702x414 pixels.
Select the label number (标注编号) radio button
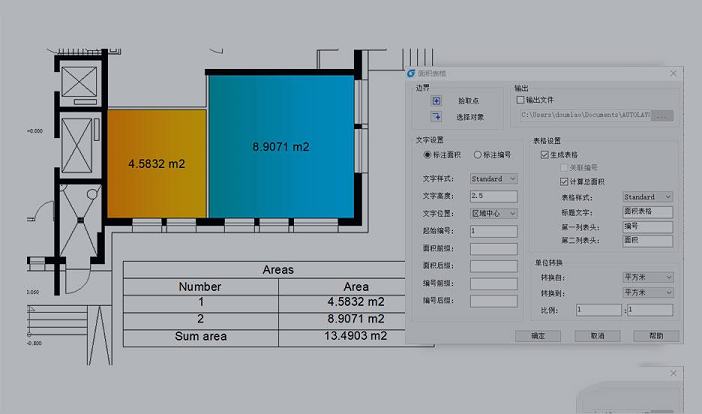click(478, 155)
